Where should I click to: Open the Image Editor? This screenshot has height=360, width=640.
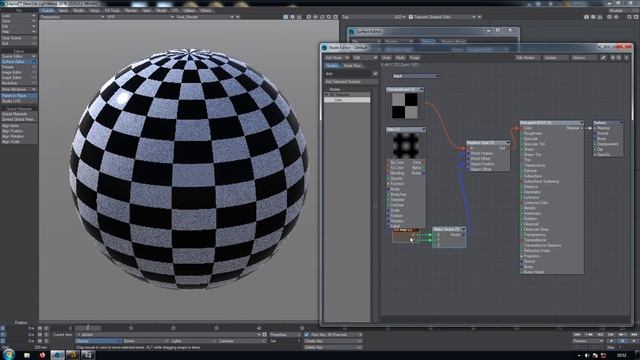tap(19, 72)
